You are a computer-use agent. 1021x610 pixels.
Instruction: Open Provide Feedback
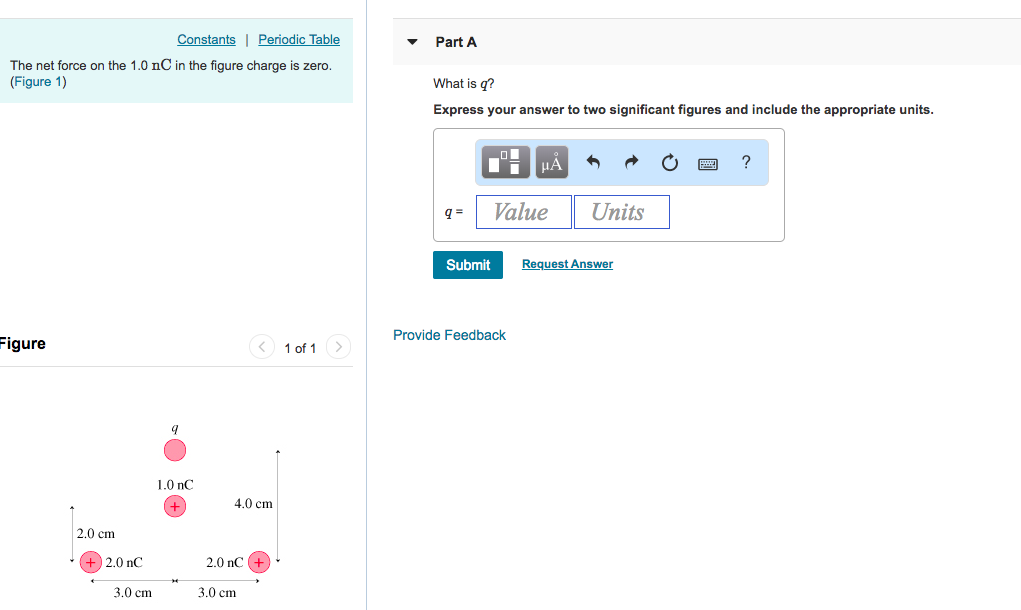[449, 335]
